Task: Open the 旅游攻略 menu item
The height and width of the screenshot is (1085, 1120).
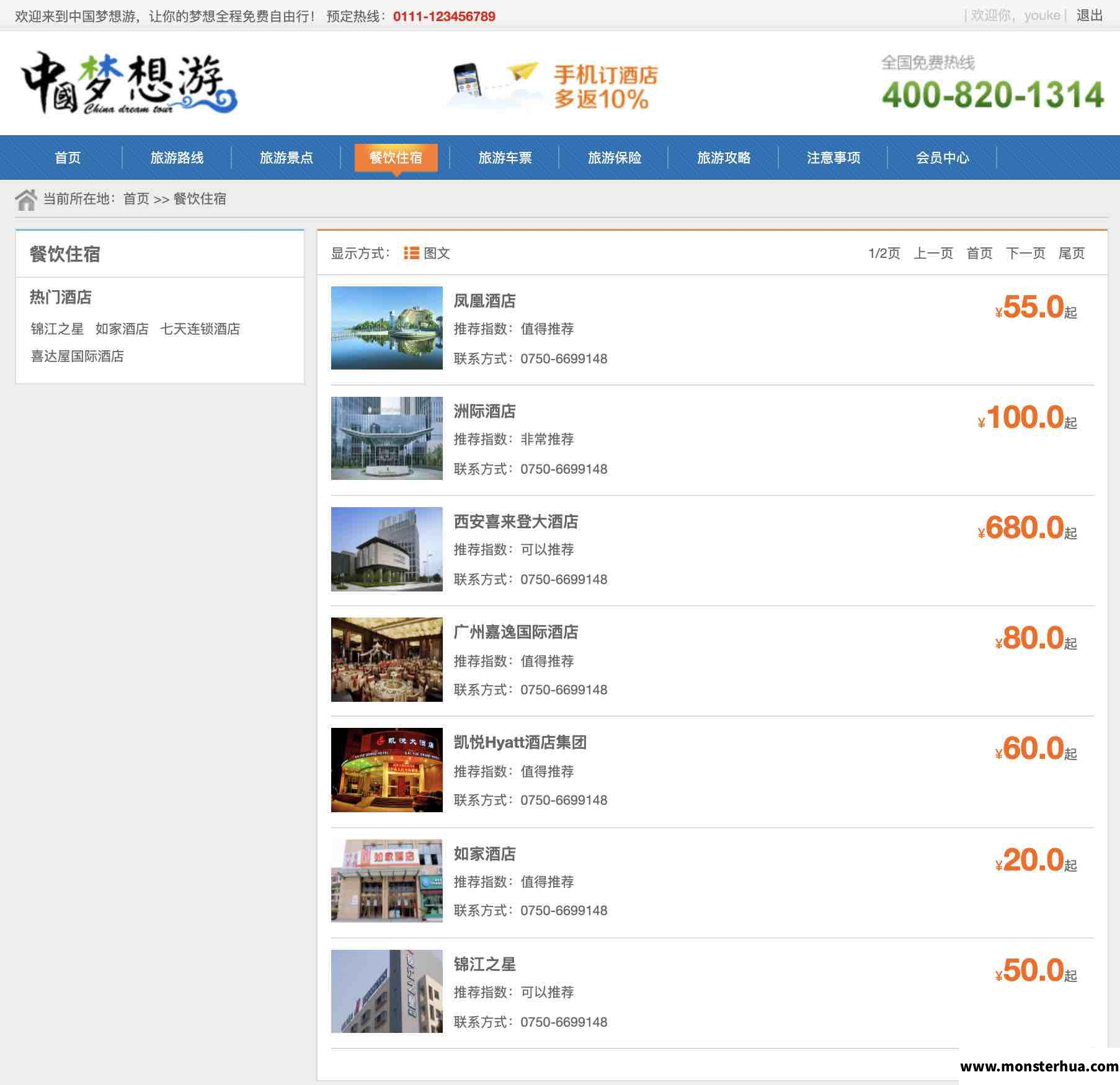Action: click(x=724, y=157)
